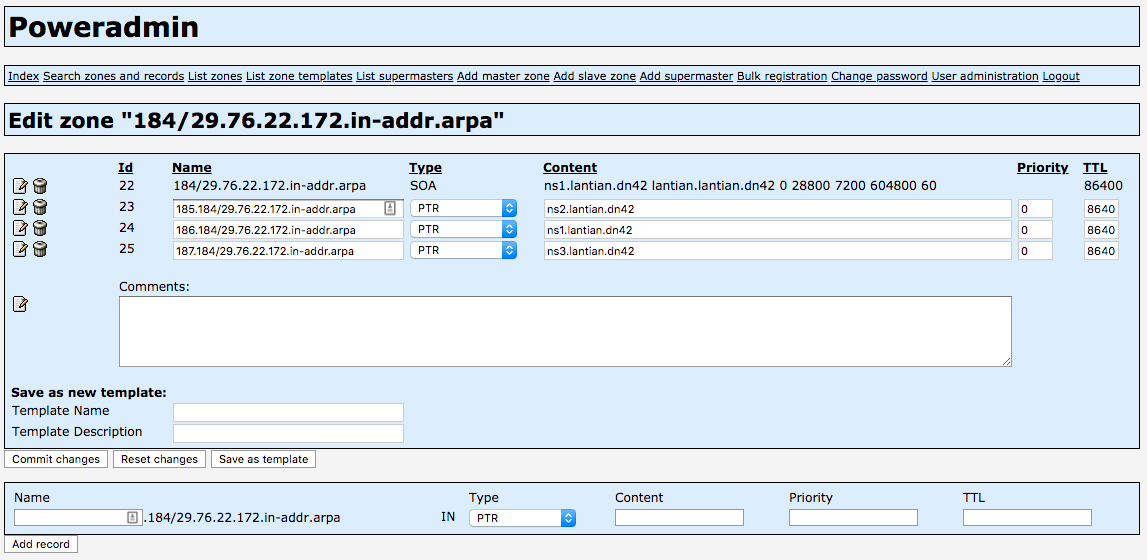Image resolution: width=1147 pixels, height=560 pixels.
Task: Delete record 23 using trash icon
Action: point(40,208)
